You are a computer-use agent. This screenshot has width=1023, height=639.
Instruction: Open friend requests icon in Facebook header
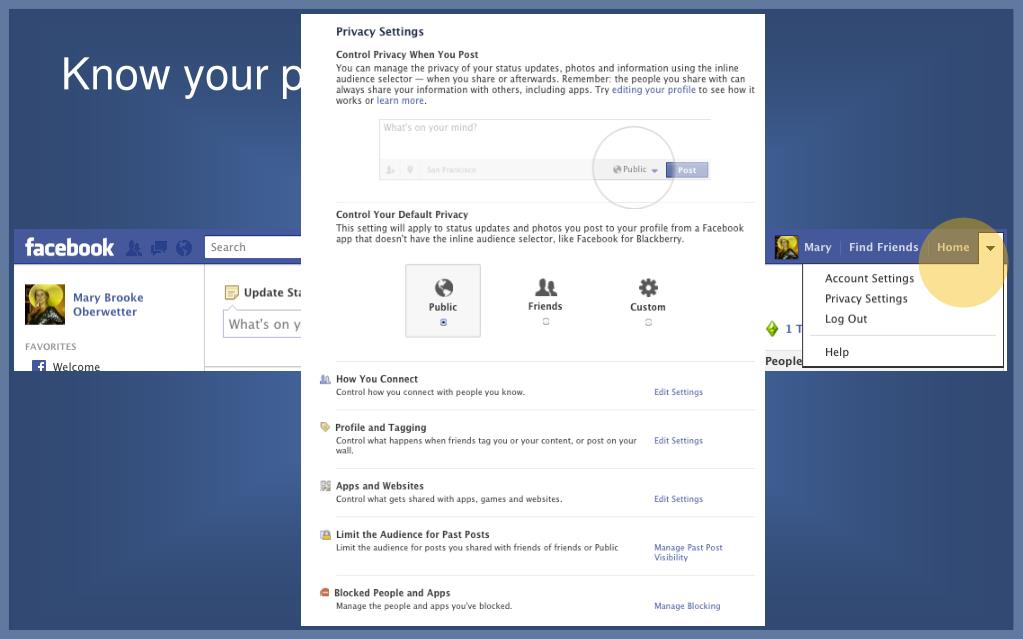(134, 248)
